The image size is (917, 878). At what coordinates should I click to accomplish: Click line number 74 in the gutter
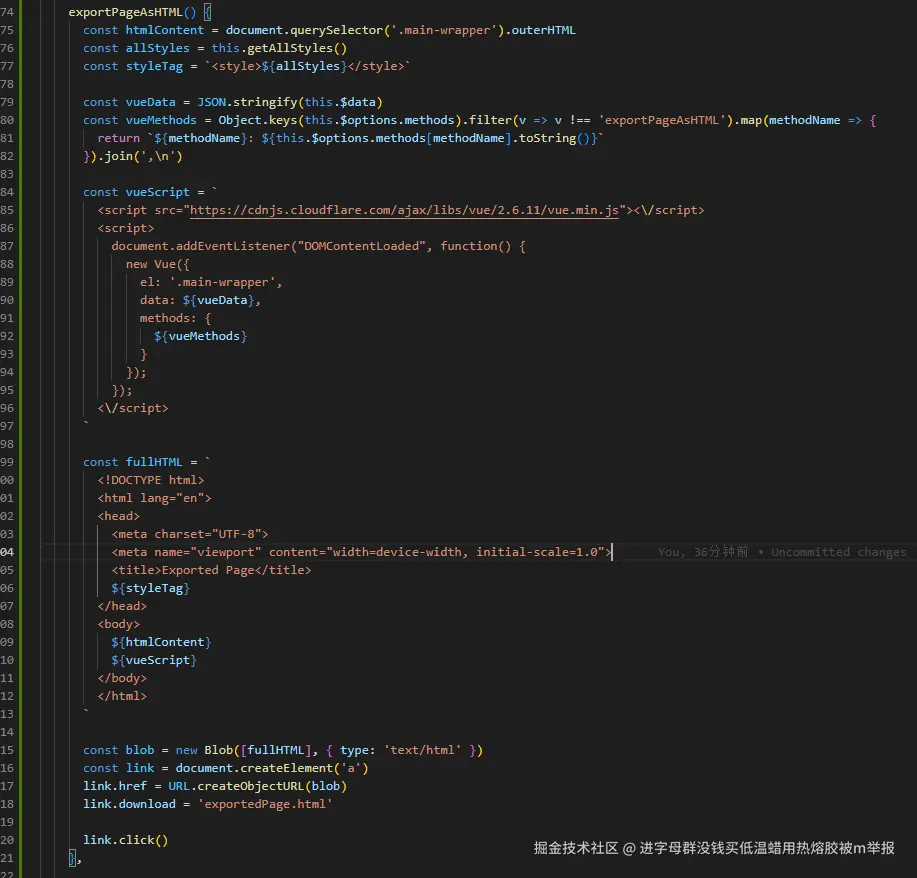point(8,12)
